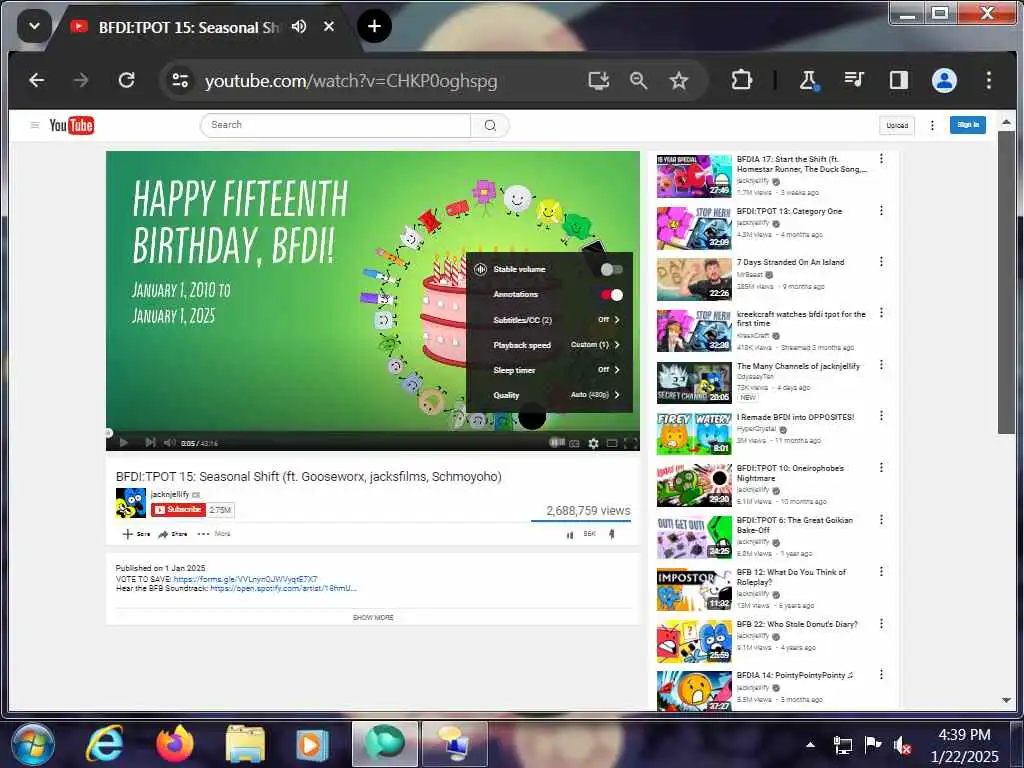Screen dimensions: 1024x768
Task: Open Windows Start menu
Action: [x=33, y=744]
